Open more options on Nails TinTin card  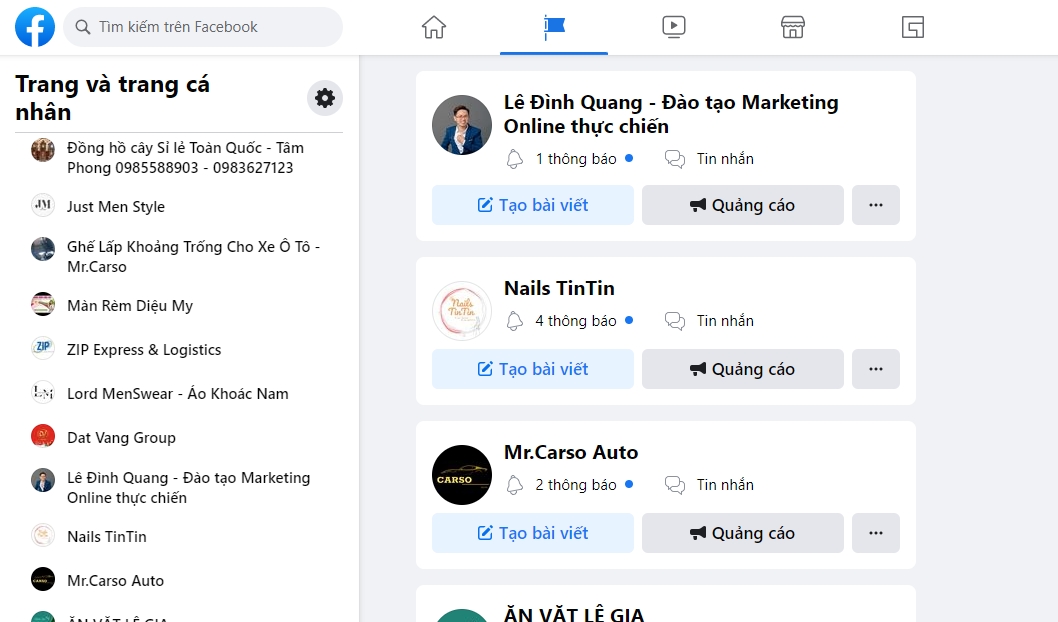click(876, 369)
